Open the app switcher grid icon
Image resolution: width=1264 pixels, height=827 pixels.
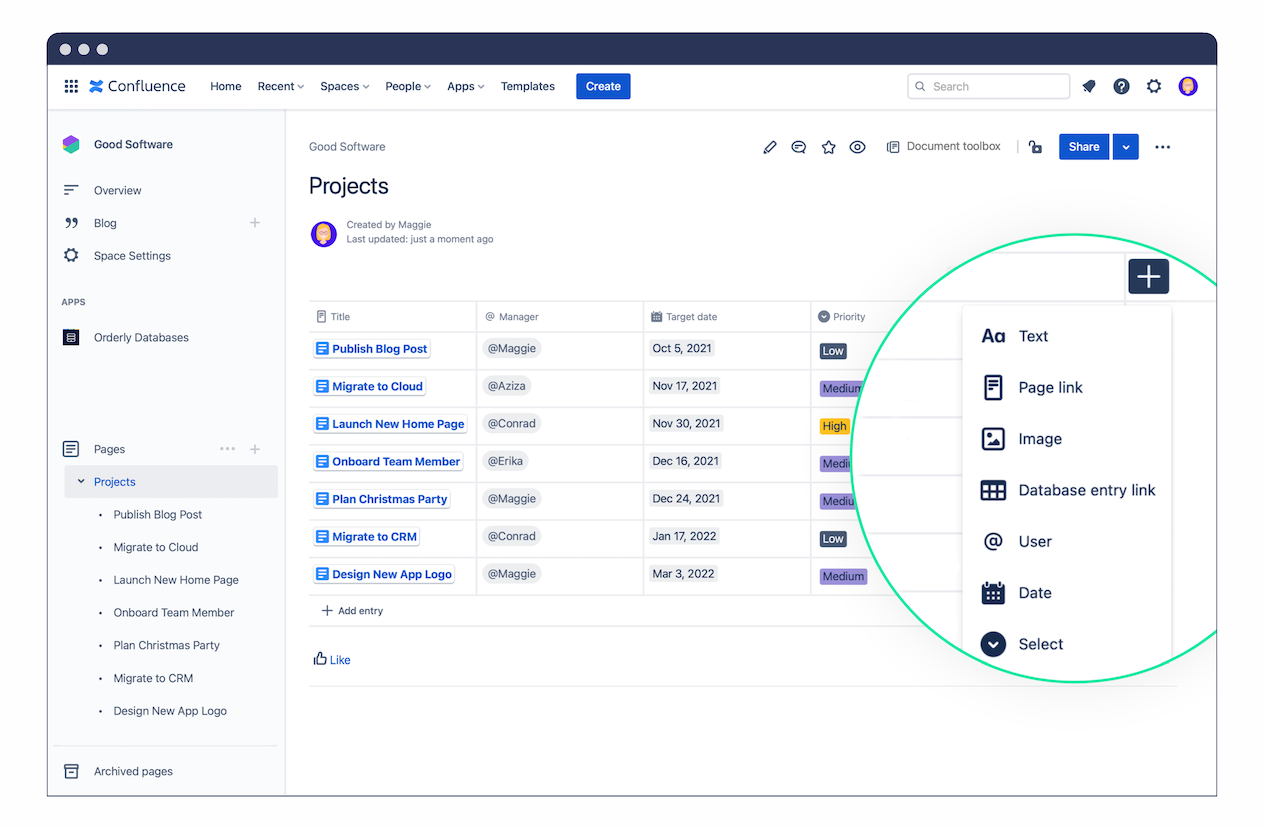71,86
